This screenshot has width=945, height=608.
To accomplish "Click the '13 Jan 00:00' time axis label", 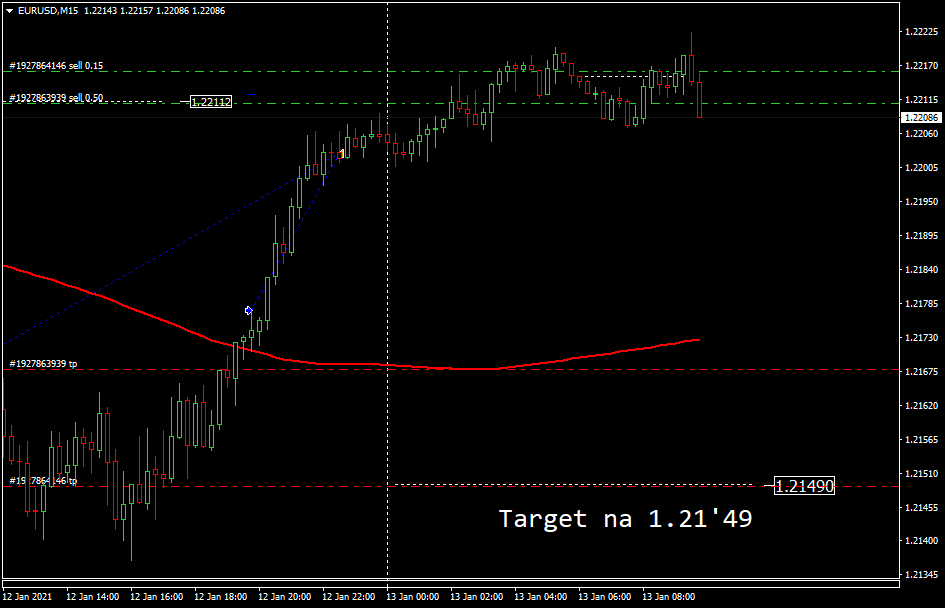I will click(413, 597).
